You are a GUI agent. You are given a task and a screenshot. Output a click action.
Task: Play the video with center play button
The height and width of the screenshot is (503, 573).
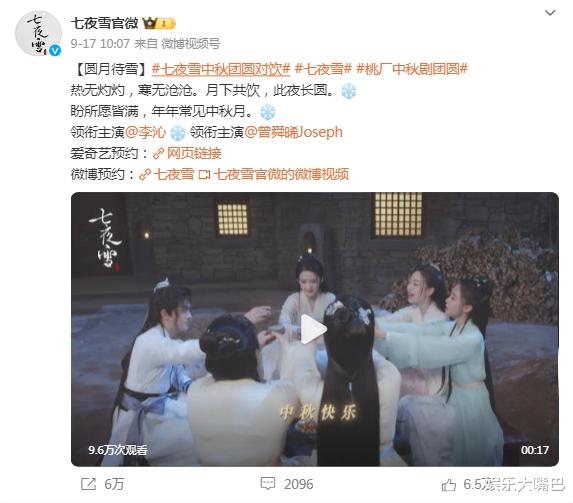pos(313,329)
